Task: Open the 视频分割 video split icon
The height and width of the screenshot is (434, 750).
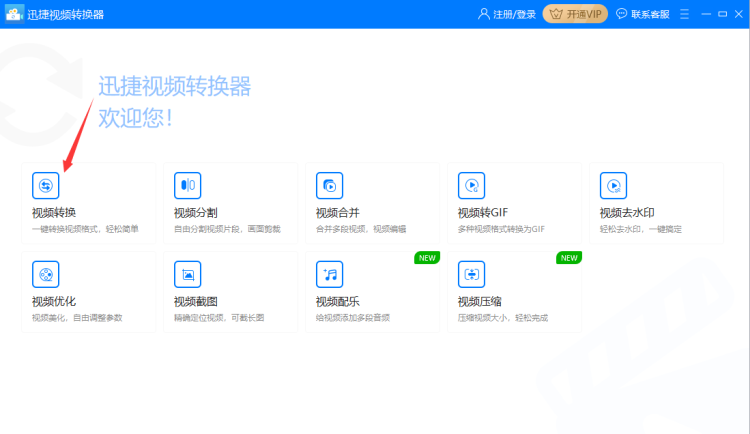Action: coord(188,185)
